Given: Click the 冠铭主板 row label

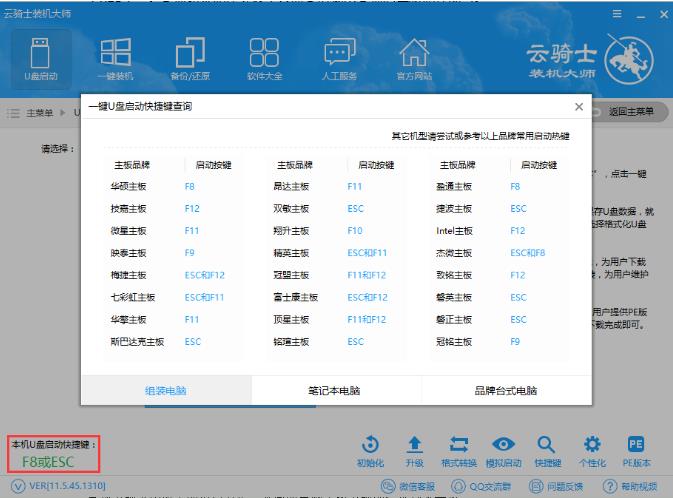Looking at the screenshot, I should 454,342.
